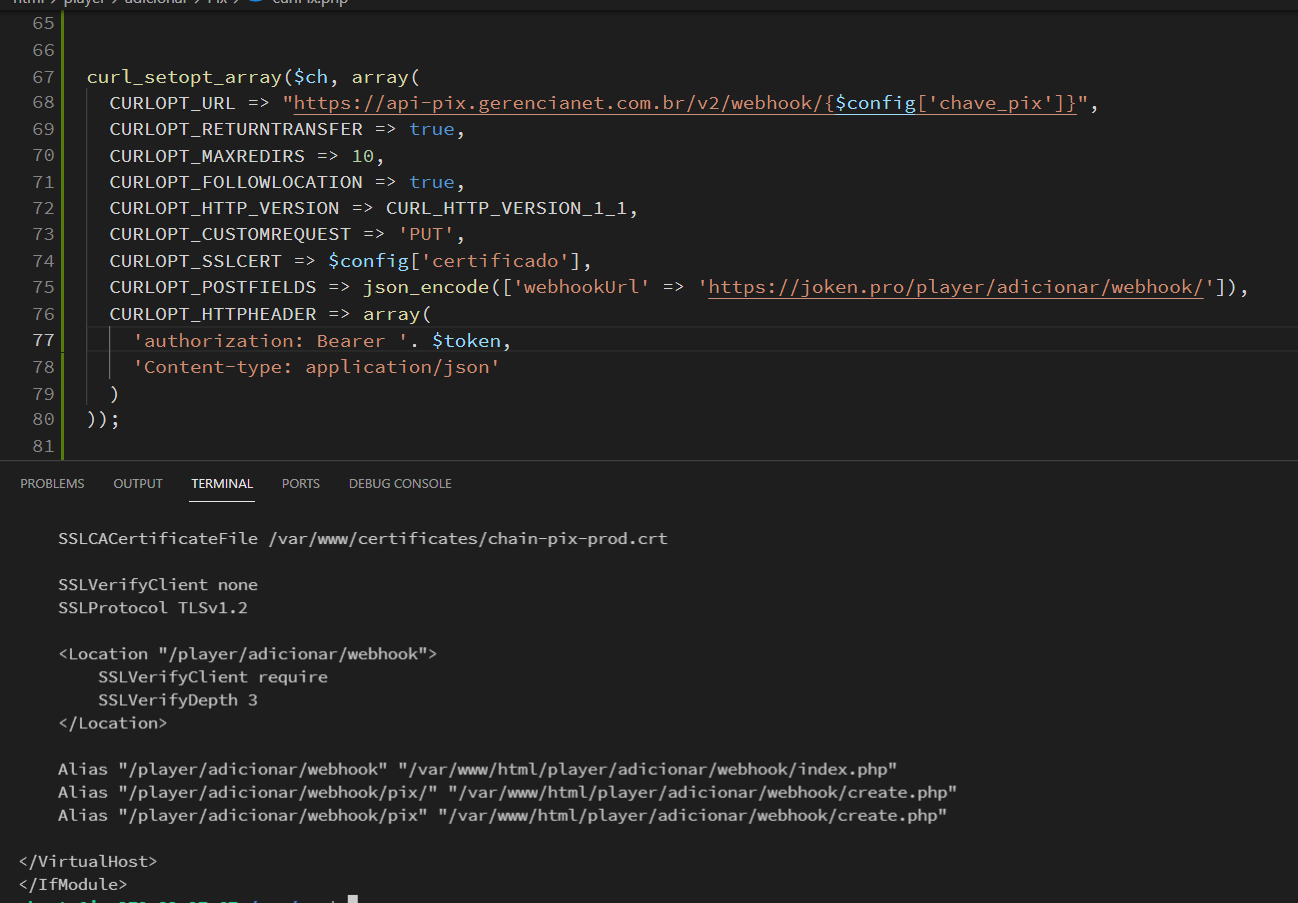Select the TERMINAL panel tab
Screen dimensions: 1298x903
pos(222,483)
